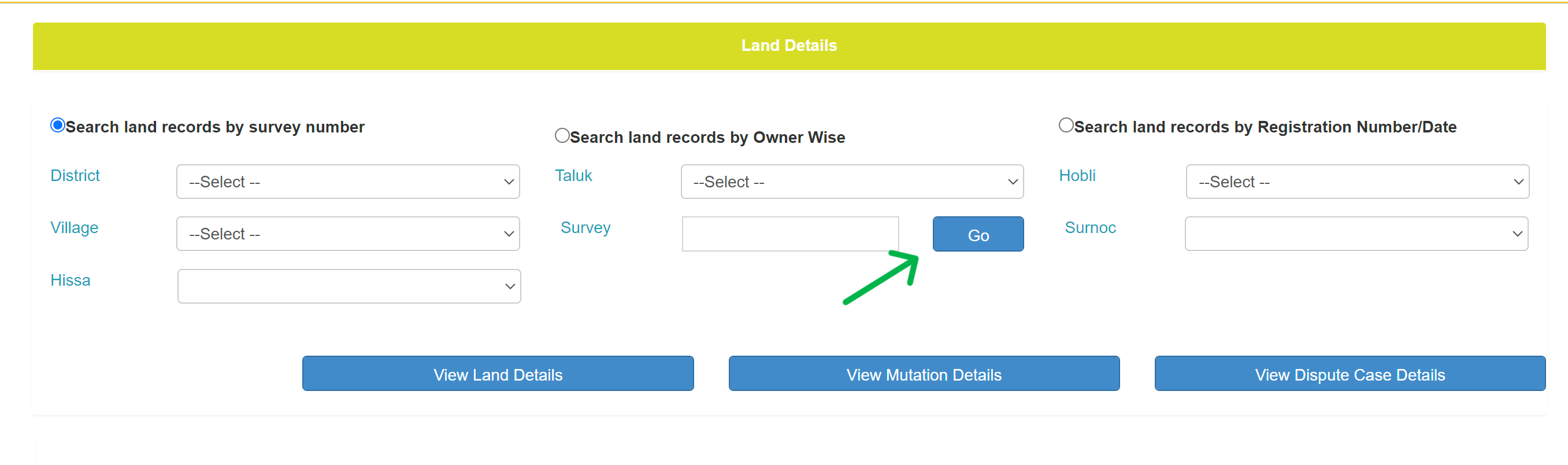Expand the Taluk select box
The width and height of the screenshot is (1568, 465).
pos(851,182)
